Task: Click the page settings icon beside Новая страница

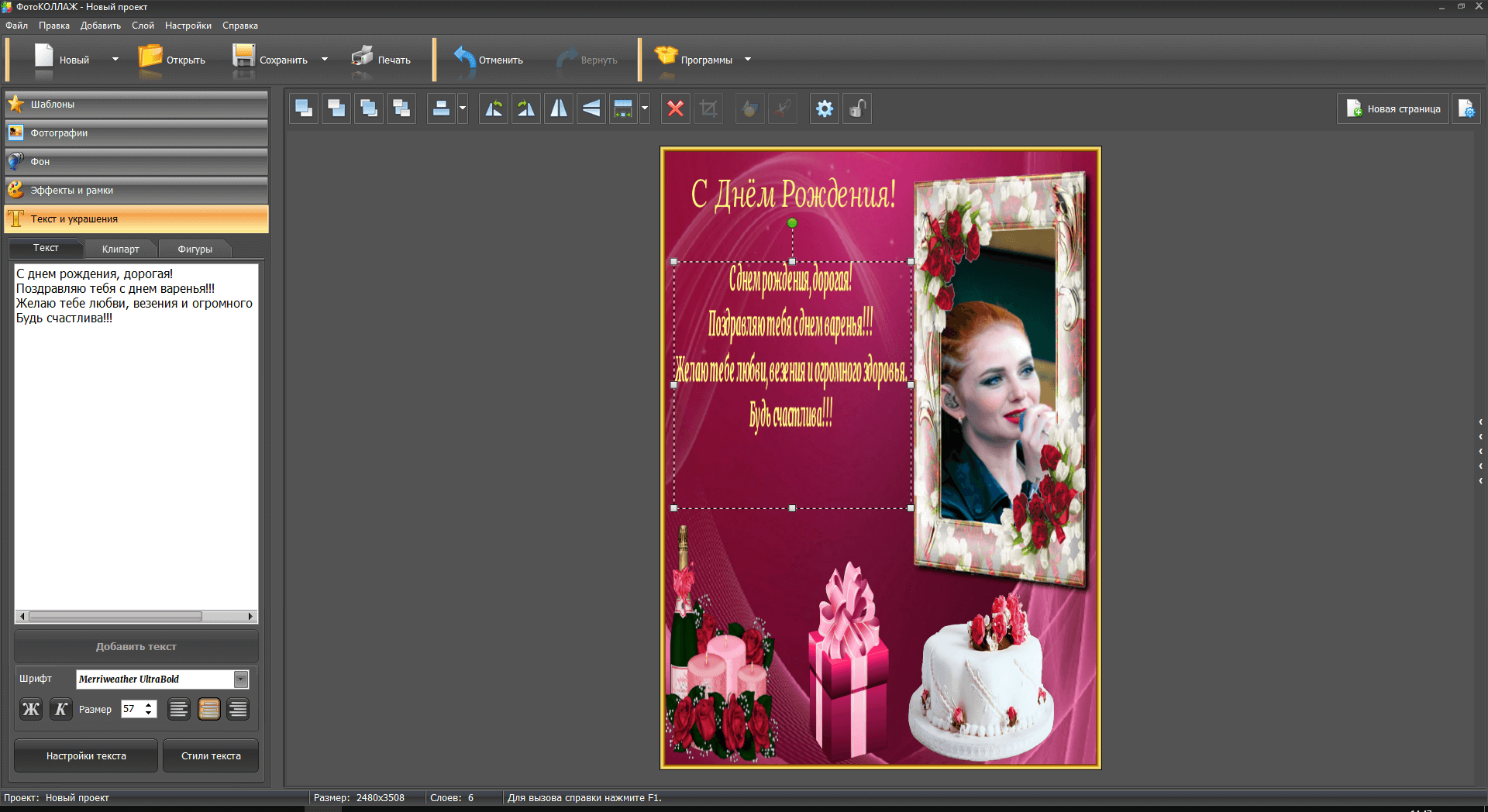Action: point(1466,108)
